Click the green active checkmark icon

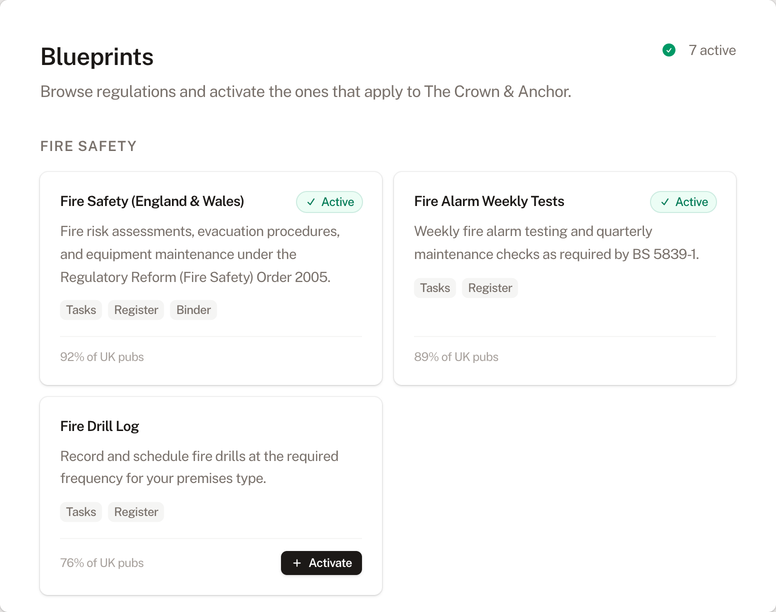coord(669,50)
